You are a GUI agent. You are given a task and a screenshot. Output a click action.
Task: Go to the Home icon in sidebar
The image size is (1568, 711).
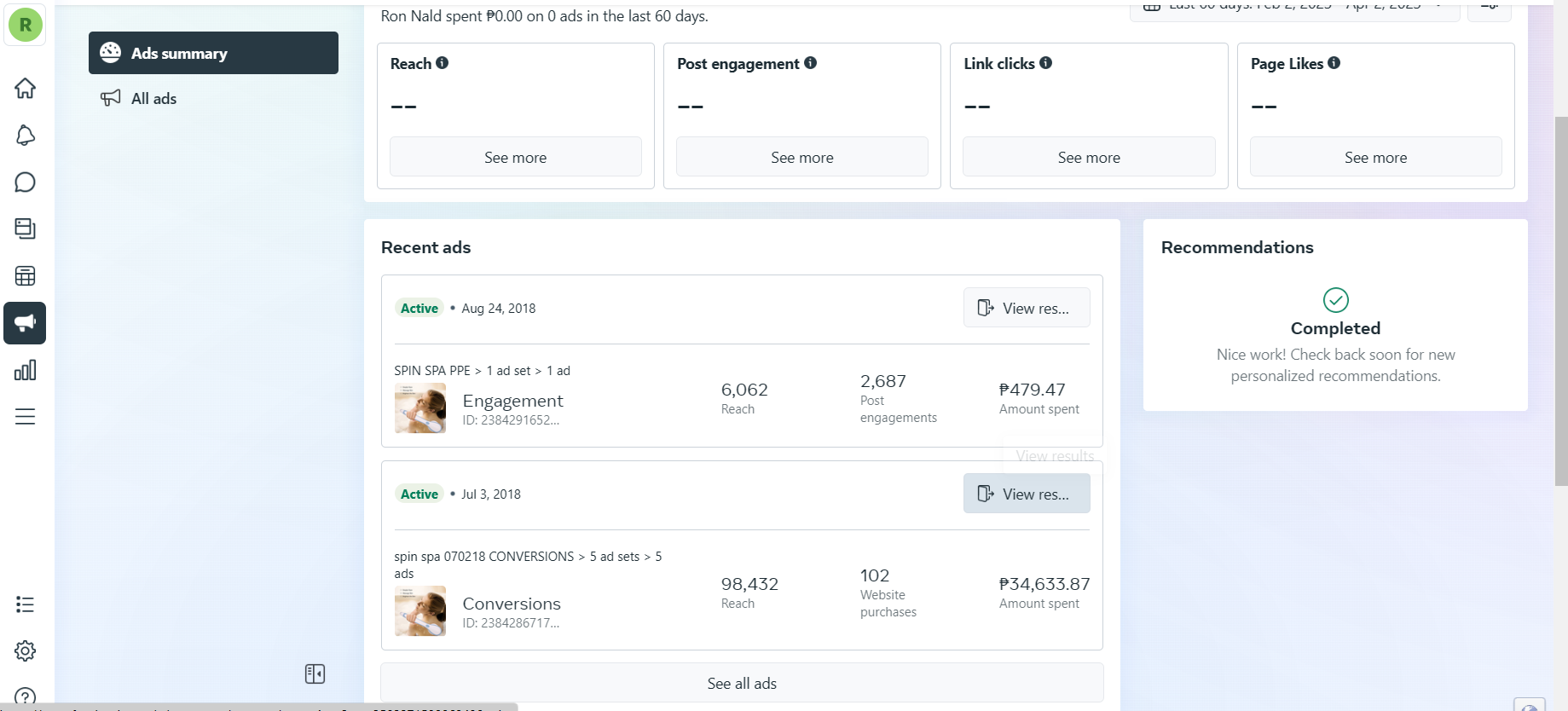pos(25,89)
